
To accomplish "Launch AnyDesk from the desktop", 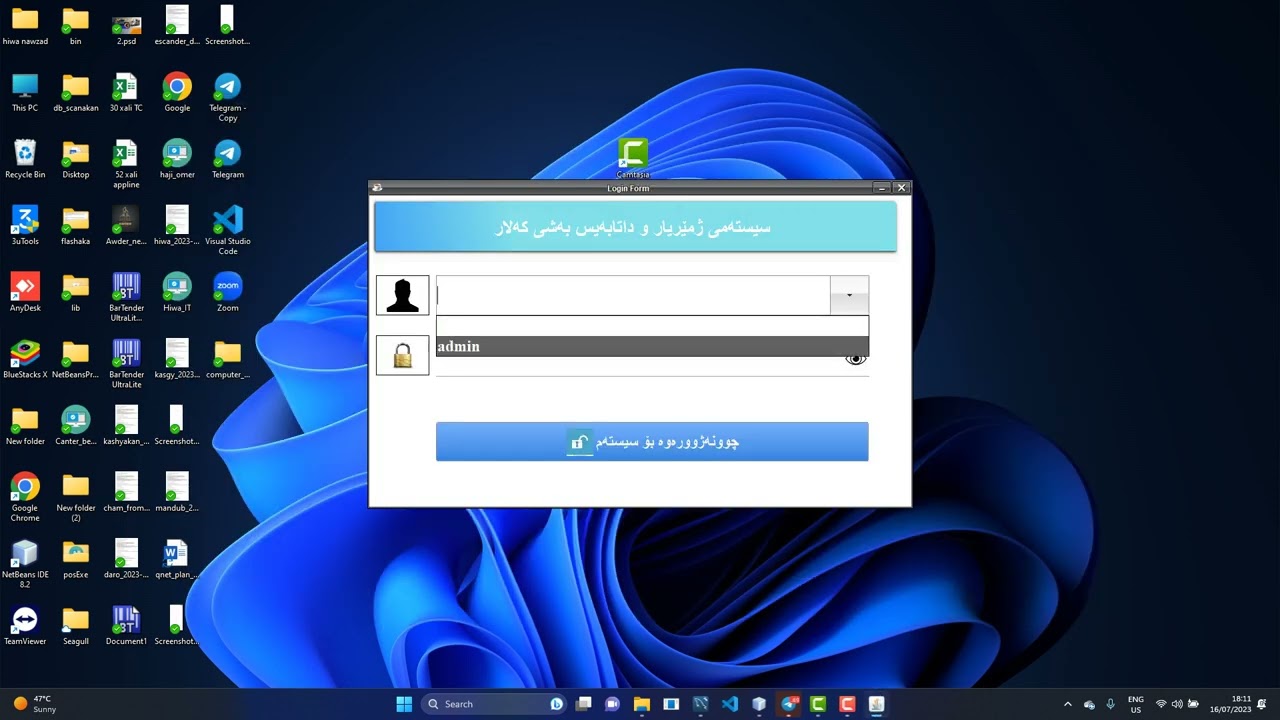I will click(x=25, y=292).
